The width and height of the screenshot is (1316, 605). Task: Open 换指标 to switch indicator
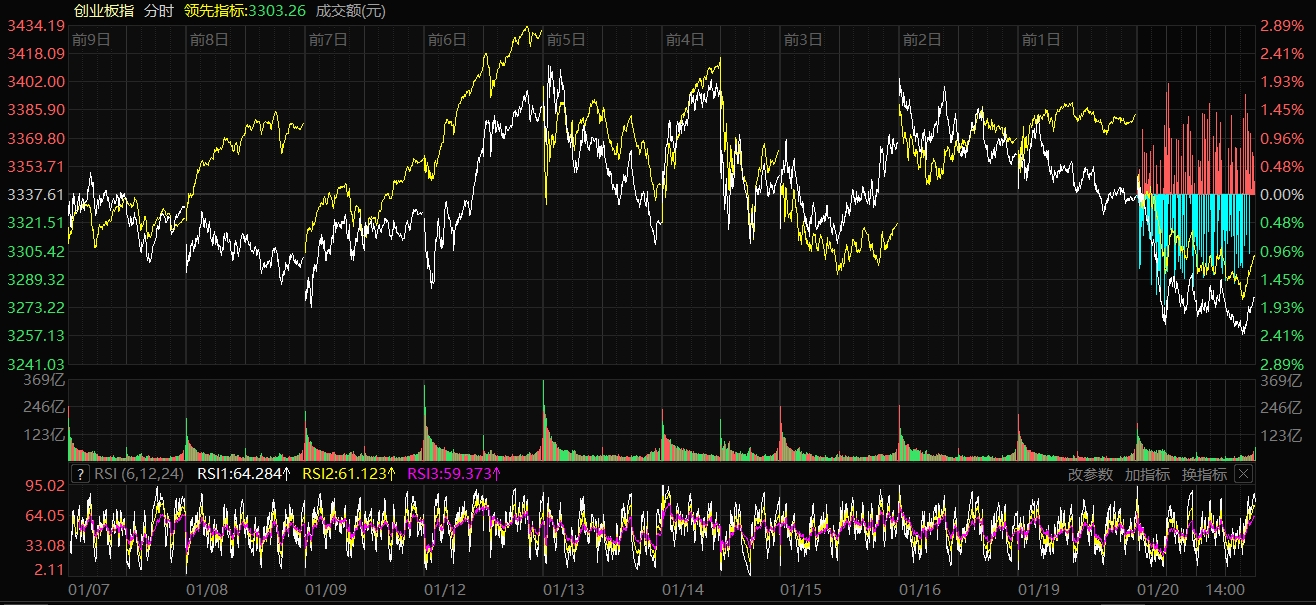point(1204,474)
